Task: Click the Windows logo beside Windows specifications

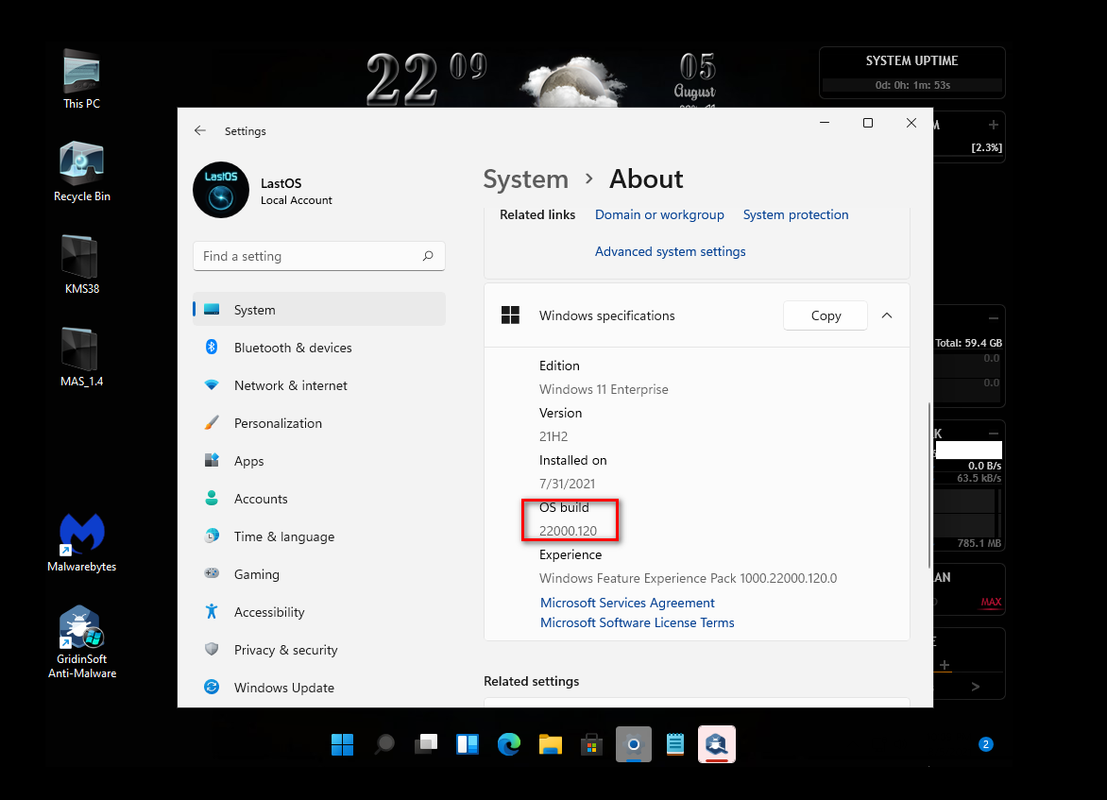Action: pyautogui.click(x=510, y=315)
